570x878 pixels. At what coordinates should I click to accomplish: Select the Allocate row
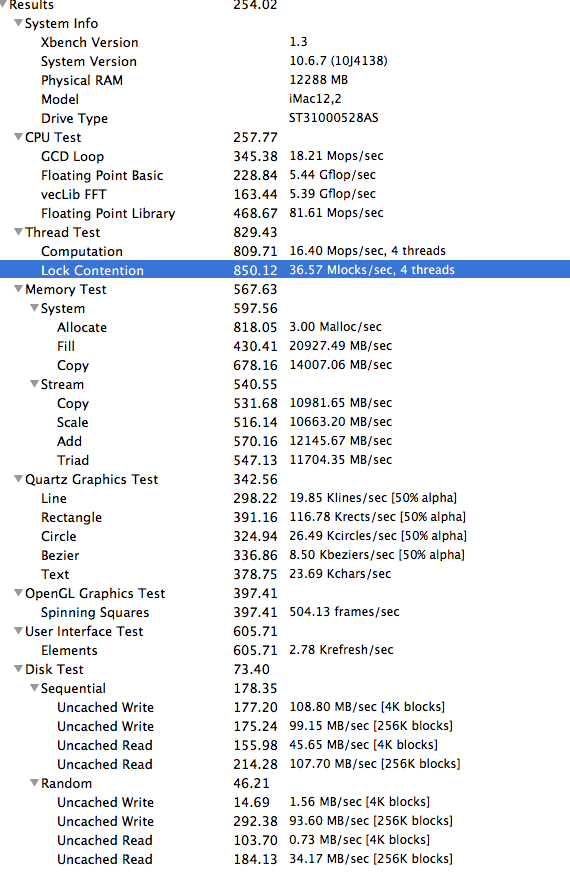click(x=285, y=328)
